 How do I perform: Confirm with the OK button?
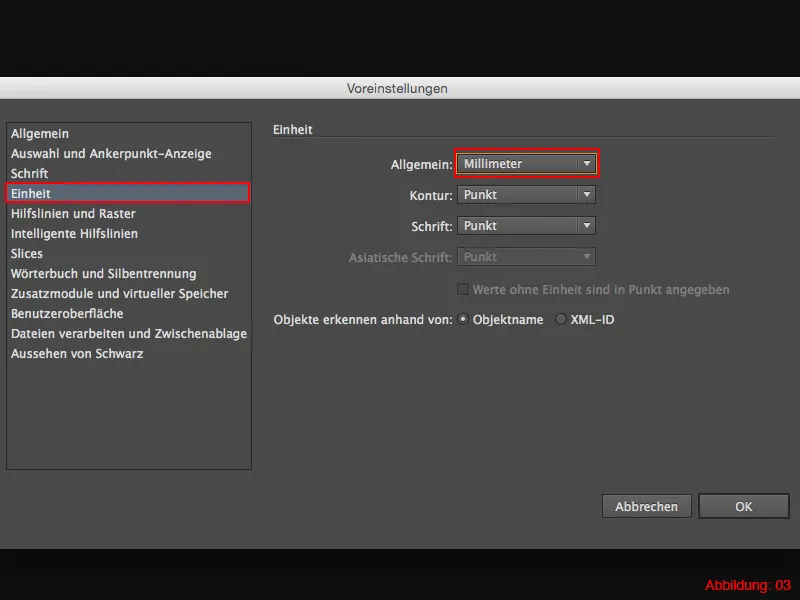click(x=743, y=506)
